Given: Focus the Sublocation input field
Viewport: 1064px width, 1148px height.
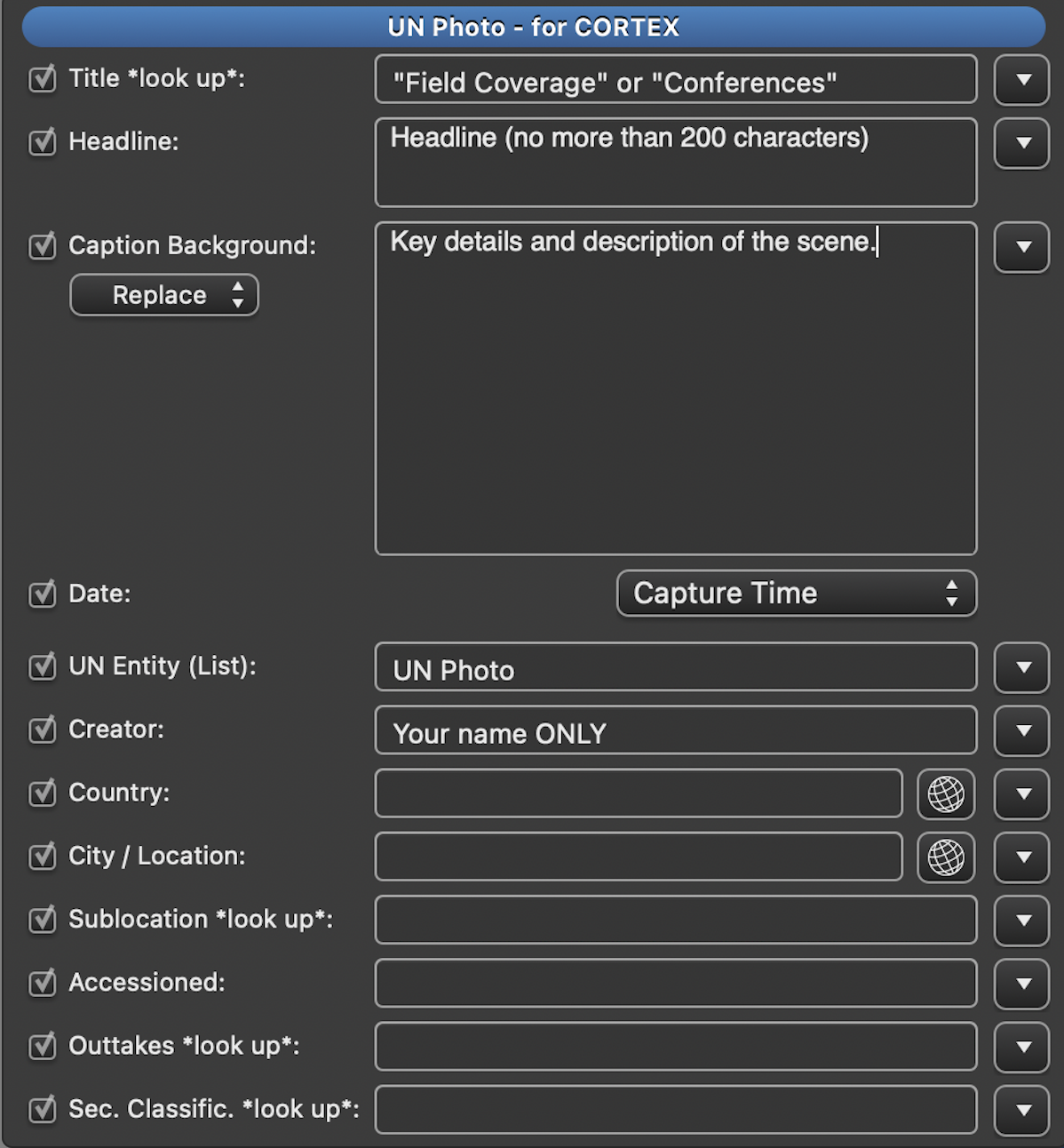Looking at the screenshot, I should [x=676, y=920].
